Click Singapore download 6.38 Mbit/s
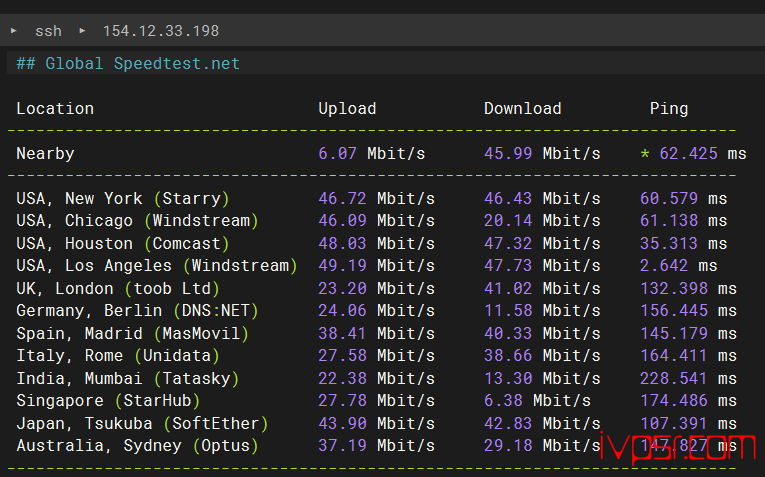Screen dimensions: 765x477 click(x=537, y=400)
